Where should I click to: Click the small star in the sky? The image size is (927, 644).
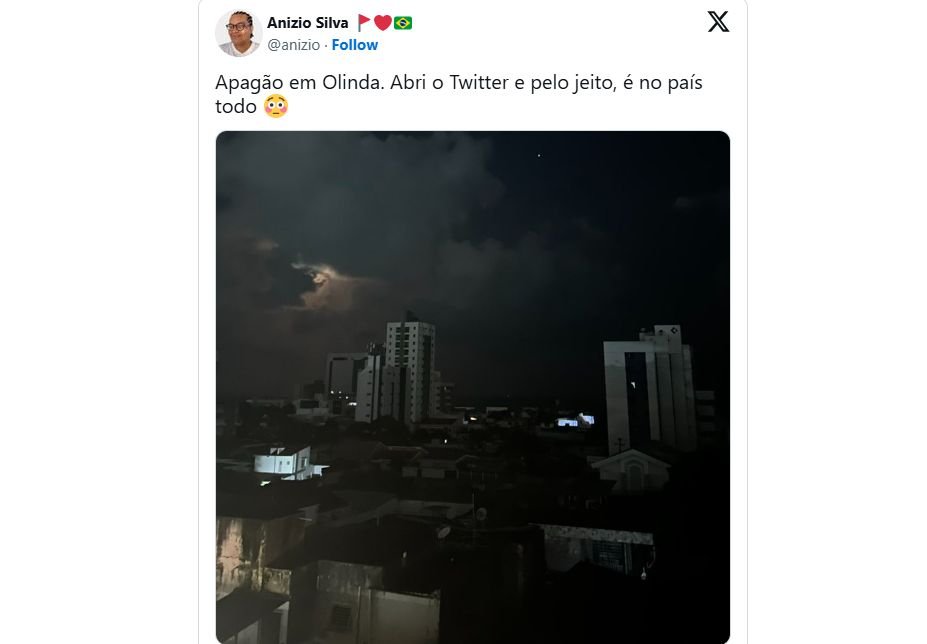coord(540,155)
